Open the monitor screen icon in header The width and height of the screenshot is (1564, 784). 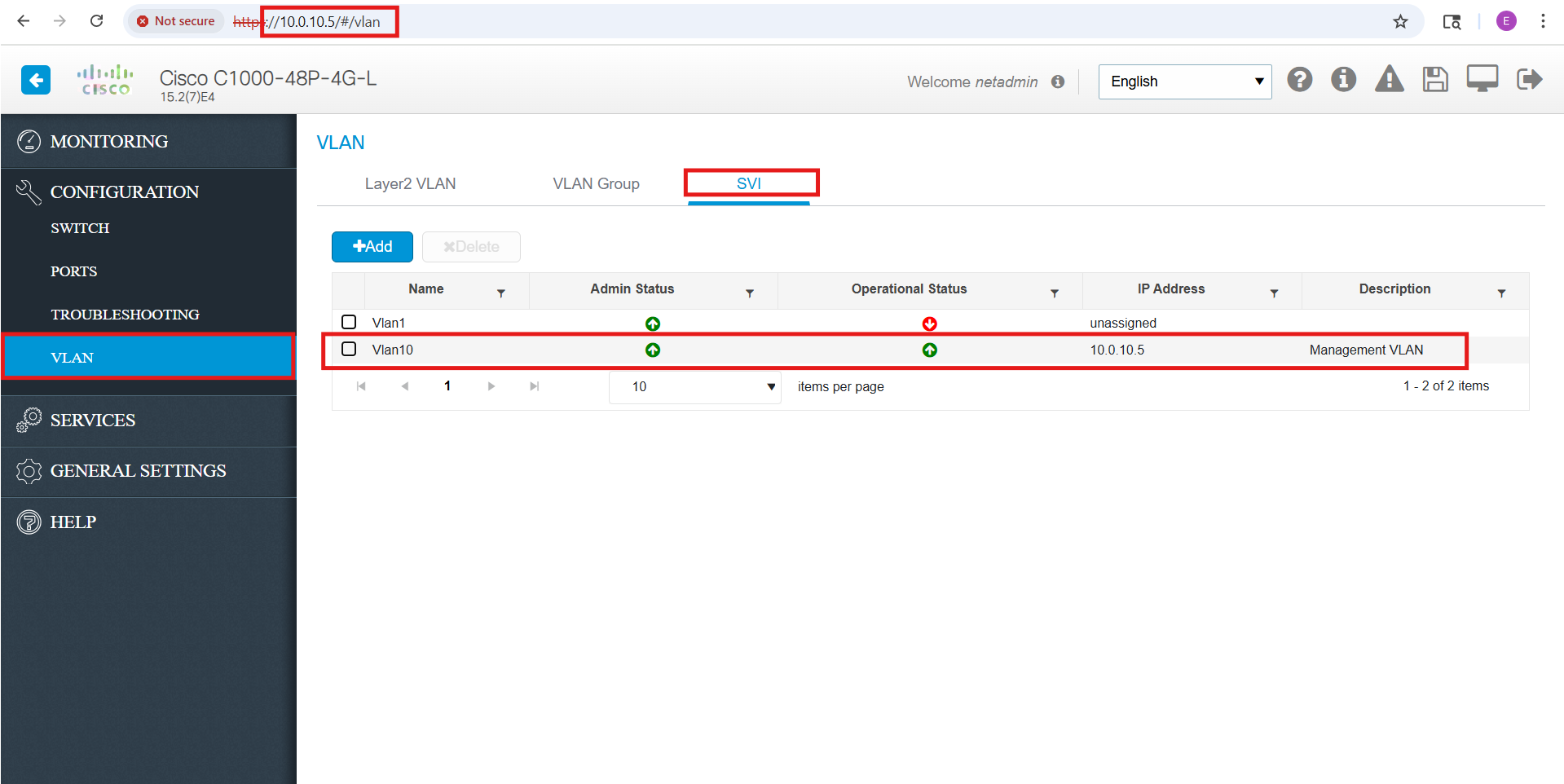pos(1482,79)
